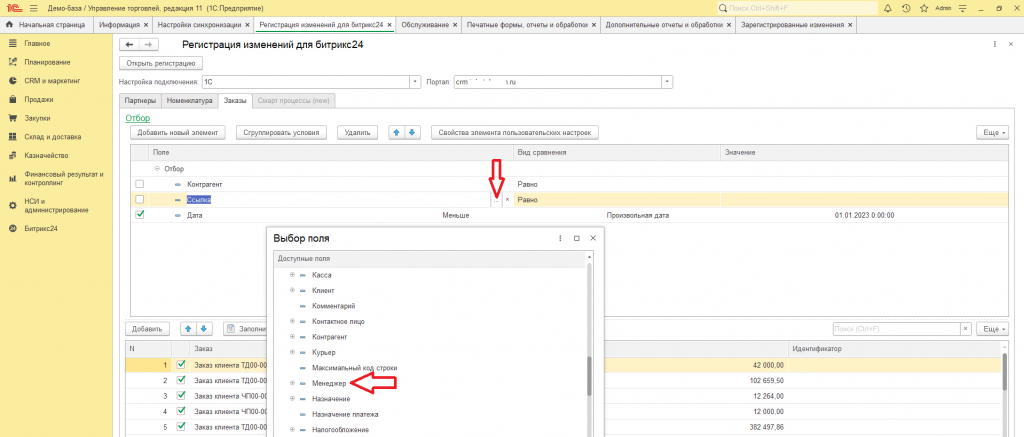
Task: Open Продажи section in sidebar
Action: click(39, 99)
